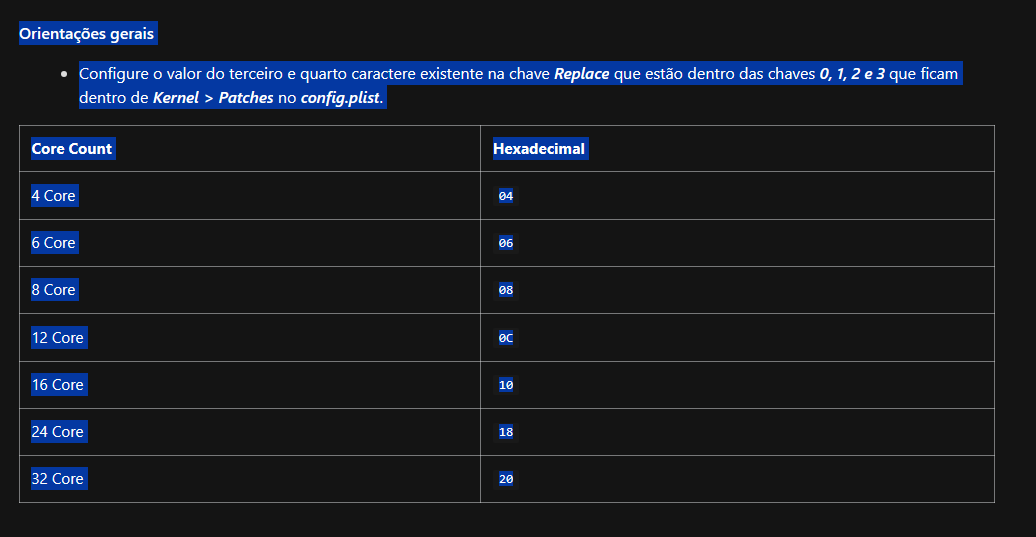Select the "24 Core" table cell

pos(58,432)
